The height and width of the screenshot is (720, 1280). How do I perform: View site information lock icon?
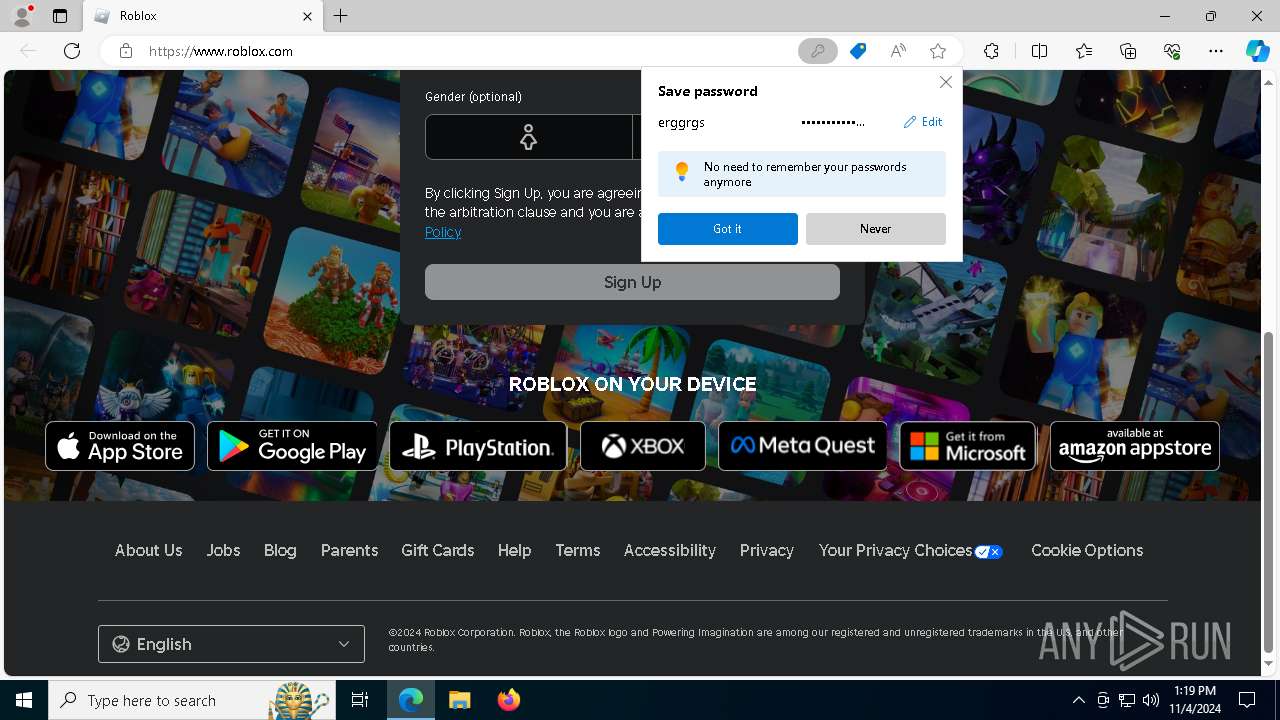tap(126, 51)
